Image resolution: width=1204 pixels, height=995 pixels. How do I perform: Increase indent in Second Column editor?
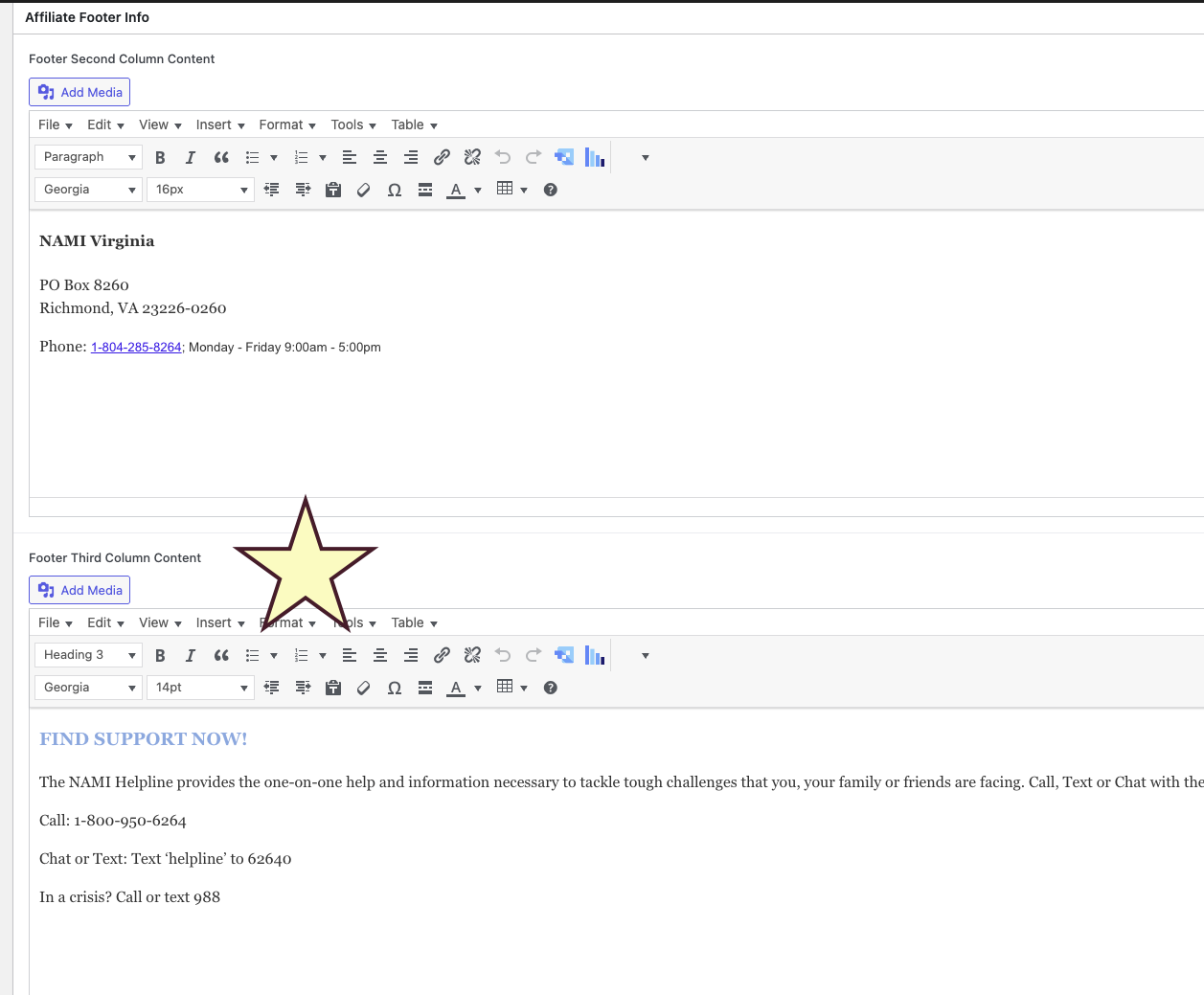tap(303, 190)
